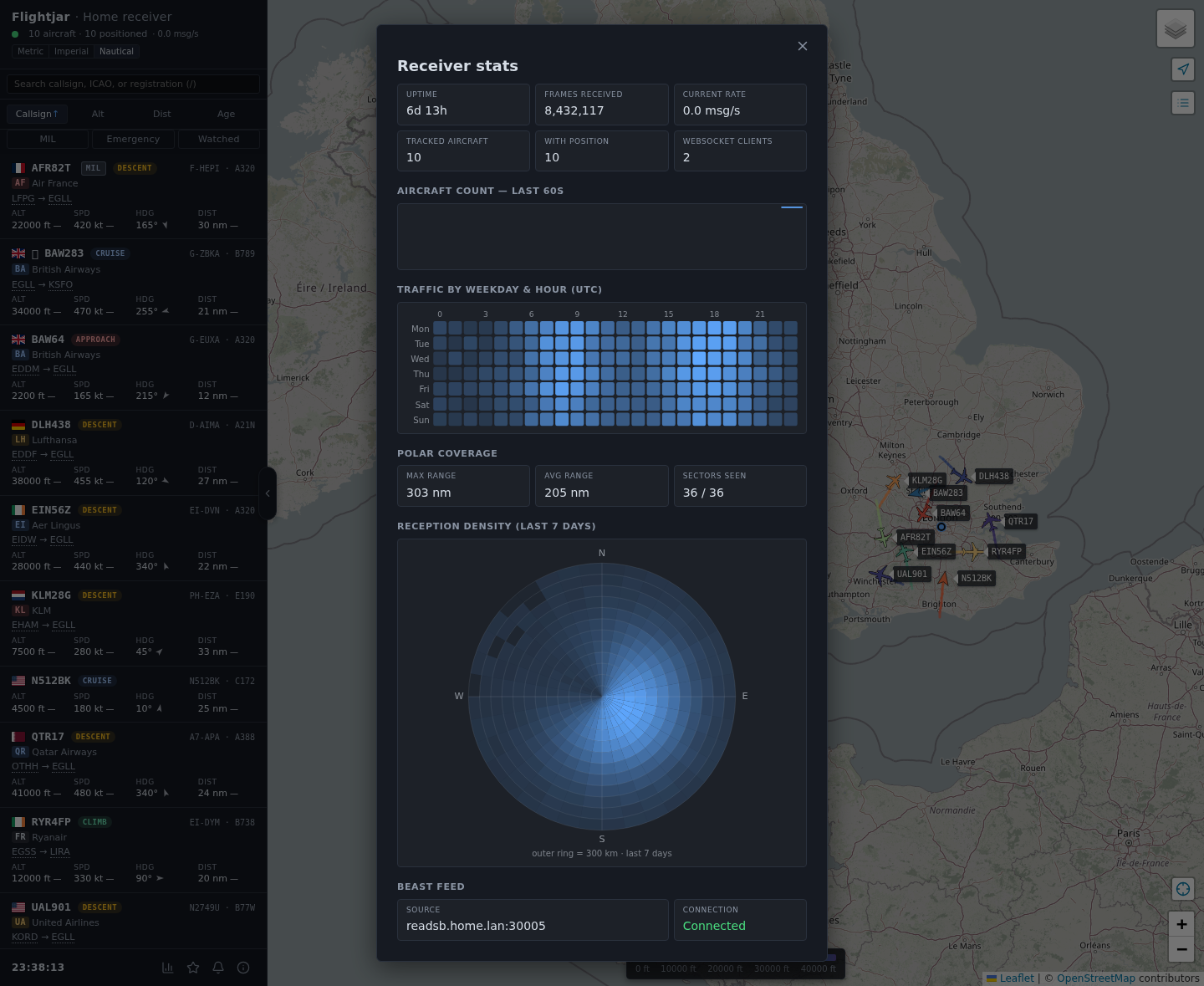
Task: Close the Receiver stats dialog
Action: 803,46
